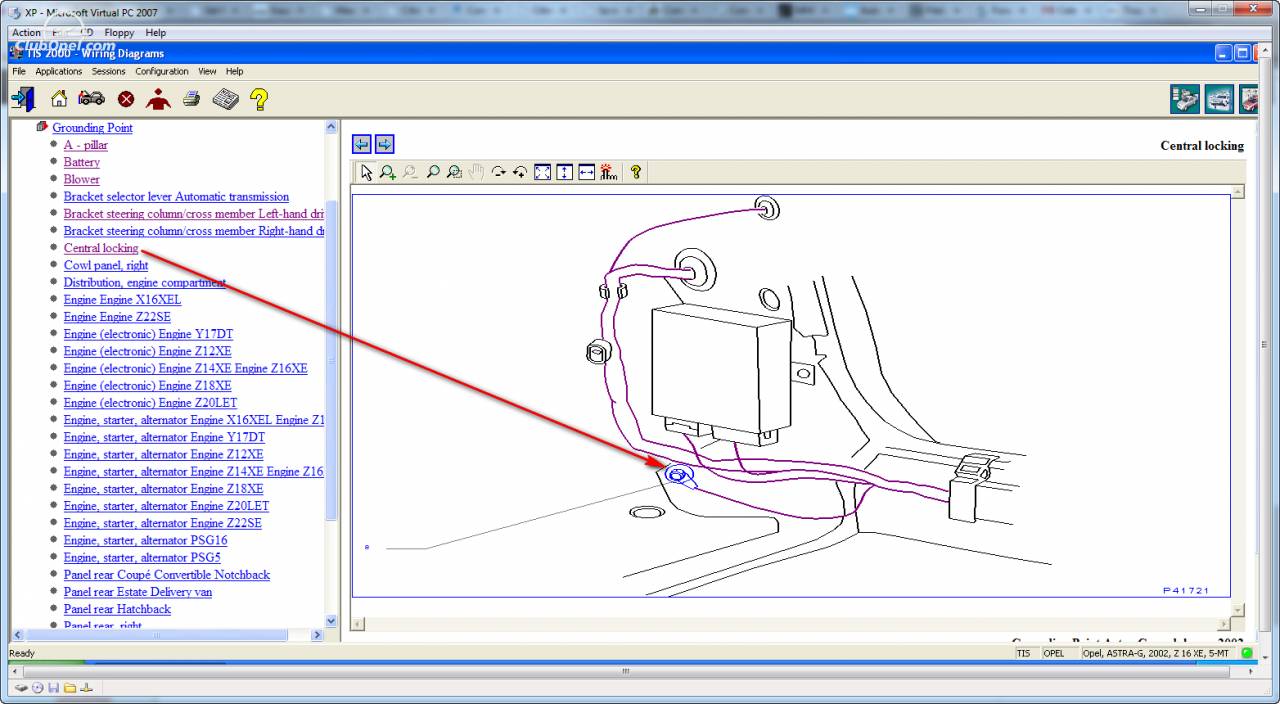This screenshot has width=1280, height=704.
Task: Open the Applications menu
Action: tap(59, 71)
